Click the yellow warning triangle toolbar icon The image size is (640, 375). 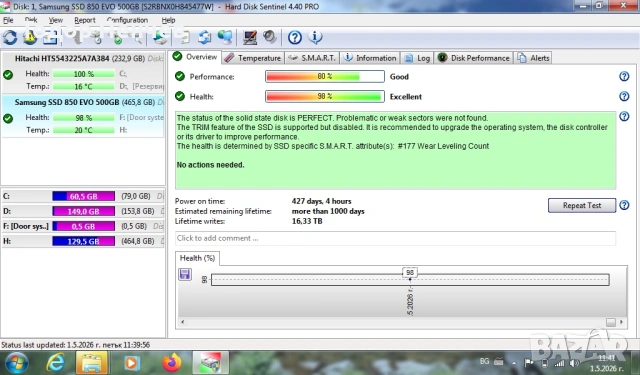[x=29, y=38]
